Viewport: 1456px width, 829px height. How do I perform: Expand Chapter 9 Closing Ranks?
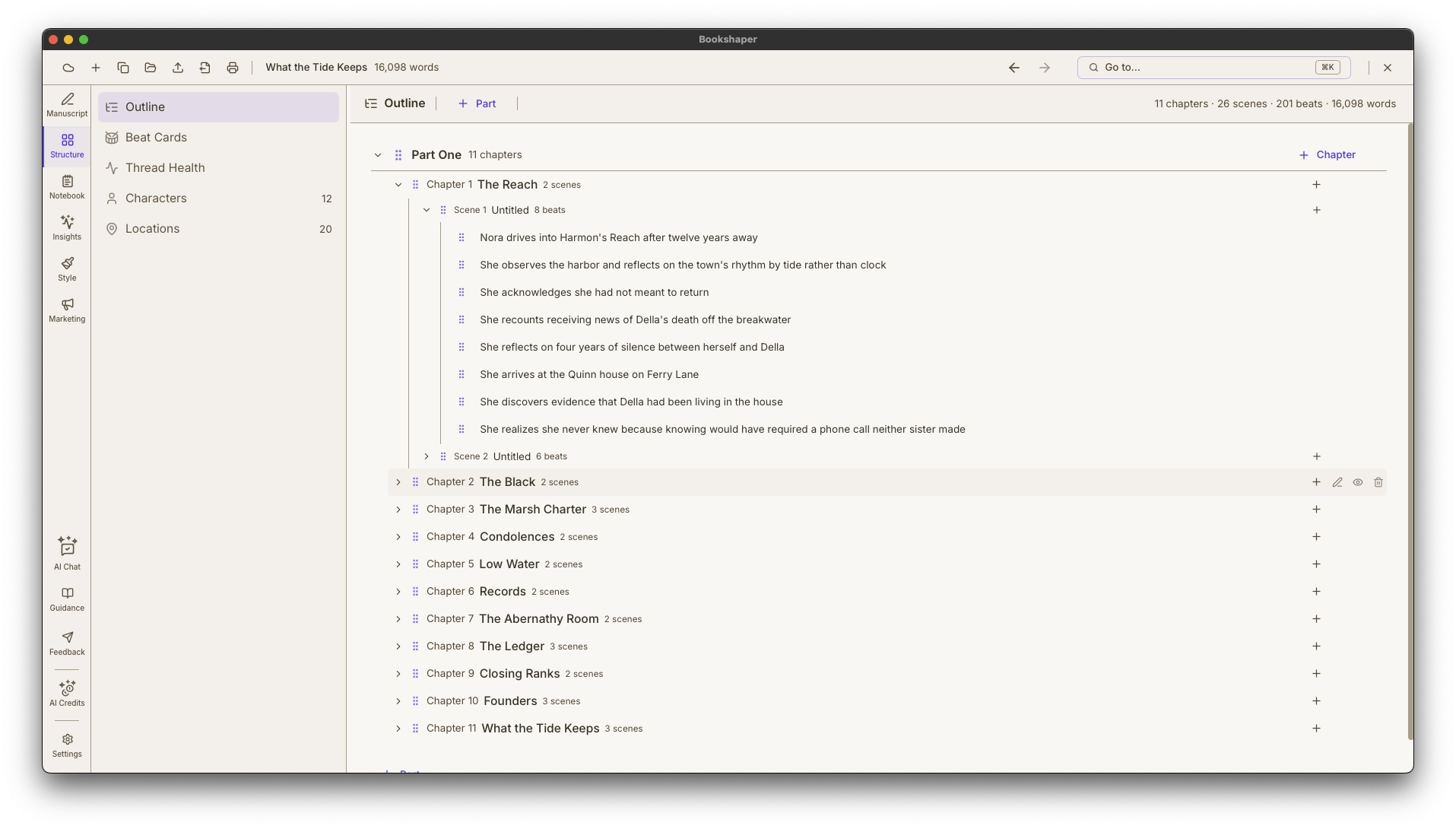point(398,674)
